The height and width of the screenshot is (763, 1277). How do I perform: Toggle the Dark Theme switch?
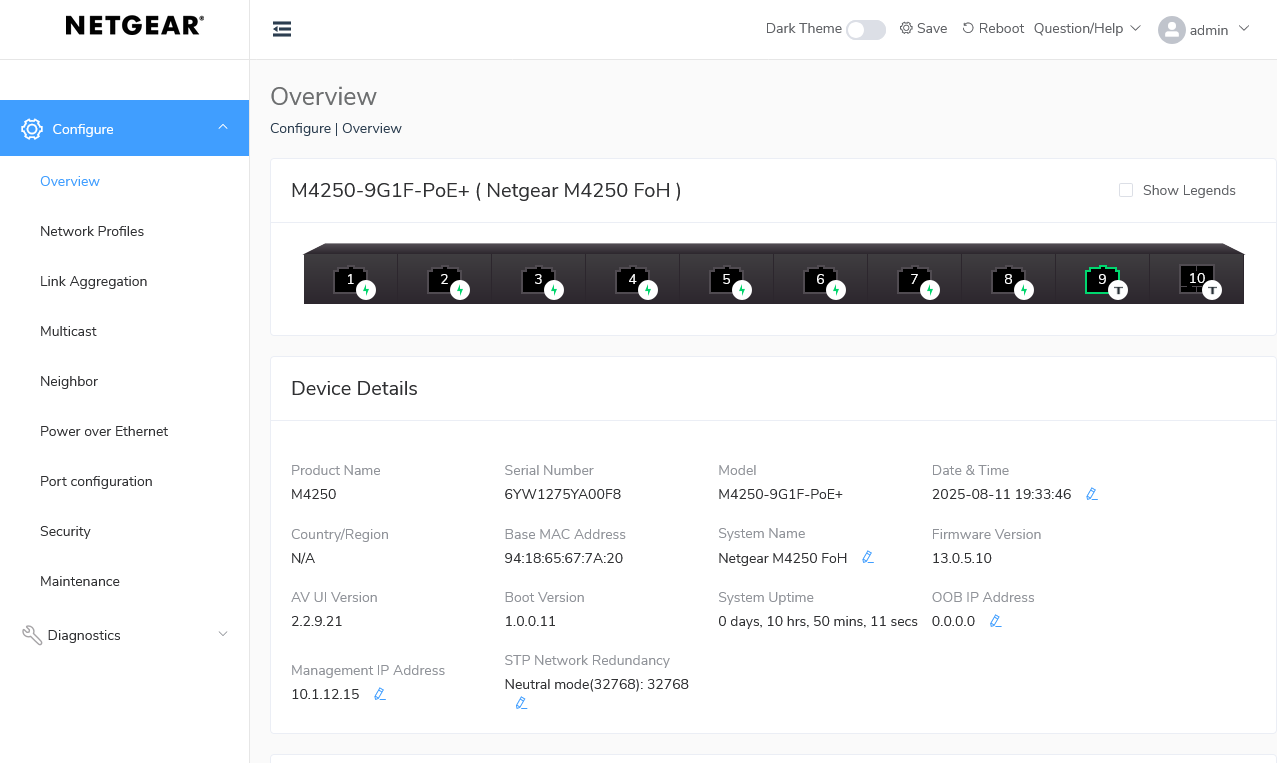click(x=866, y=30)
